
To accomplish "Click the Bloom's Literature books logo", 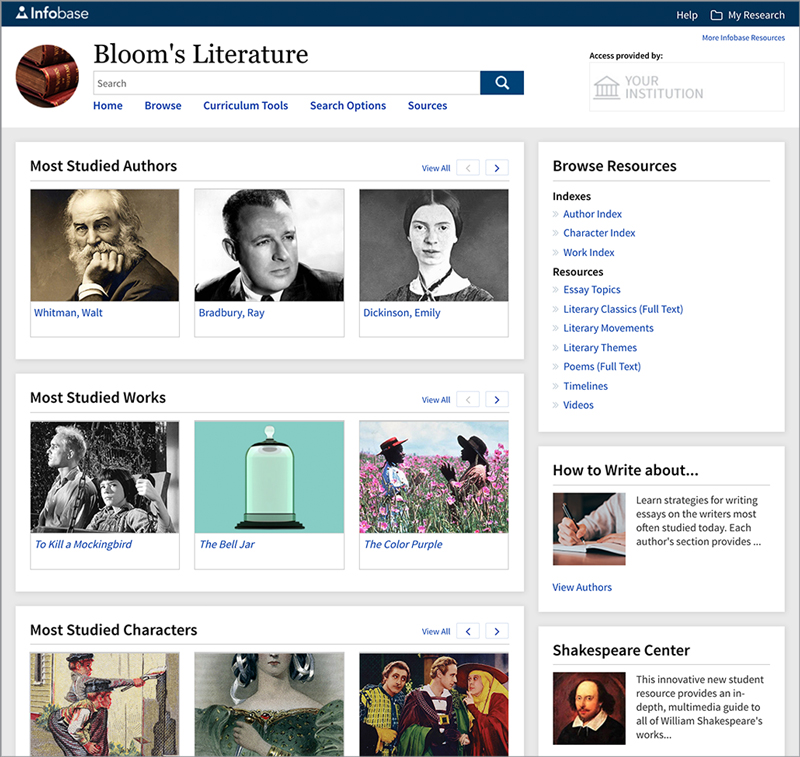I will click(x=47, y=76).
